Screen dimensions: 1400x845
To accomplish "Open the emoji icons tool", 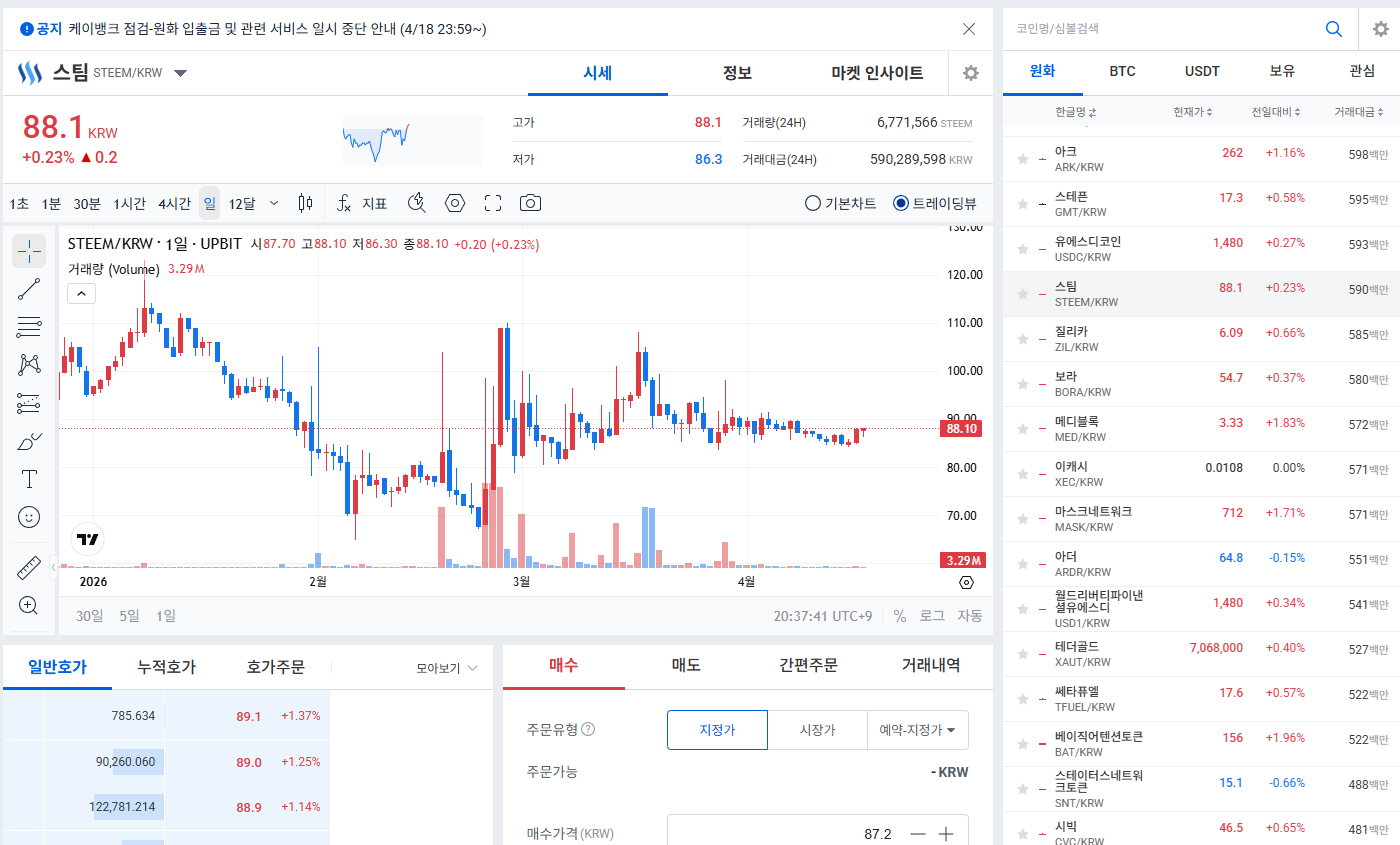I will (29, 517).
